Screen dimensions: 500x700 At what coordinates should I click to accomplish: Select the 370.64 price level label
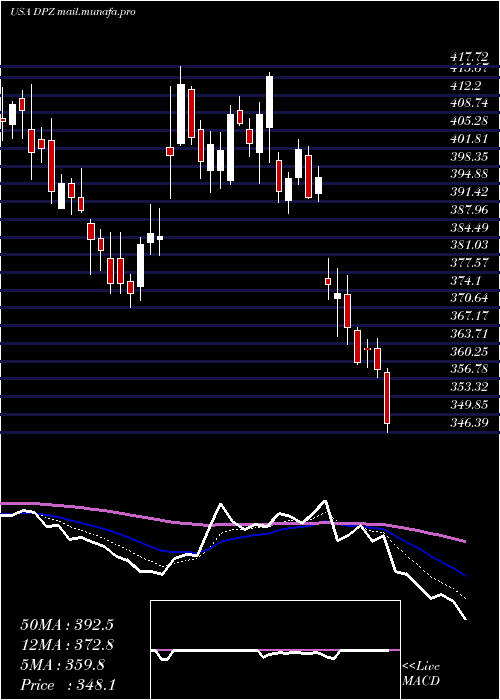[x=468, y=298]
